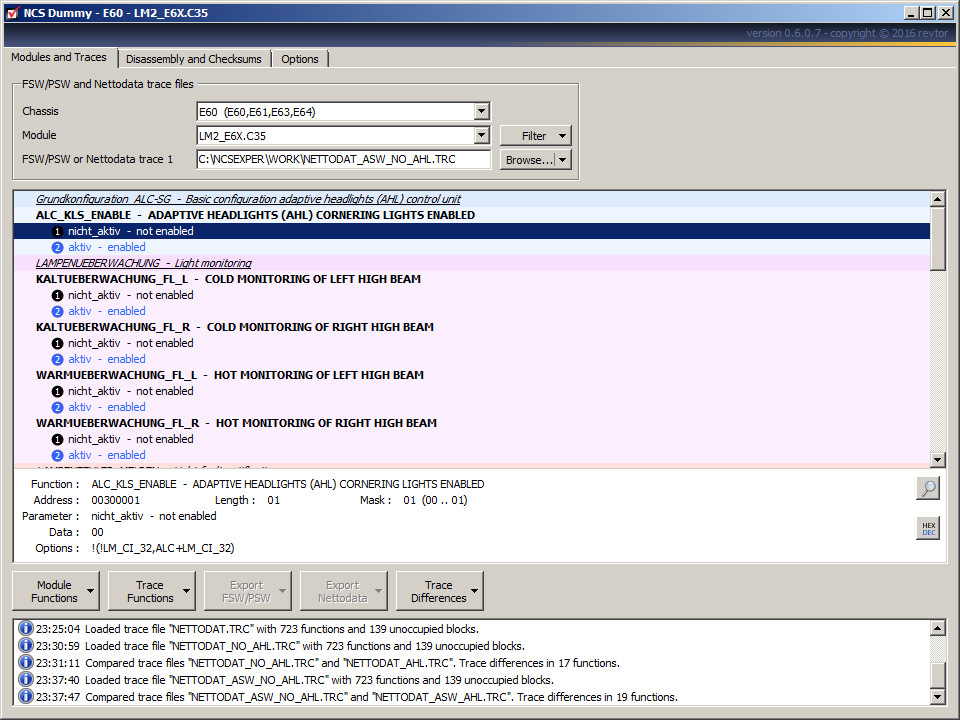This screenshot has height=720, width=960.
Task: Click the Address value 00300001
Action: pyautogui.click(x=116, y=500)
